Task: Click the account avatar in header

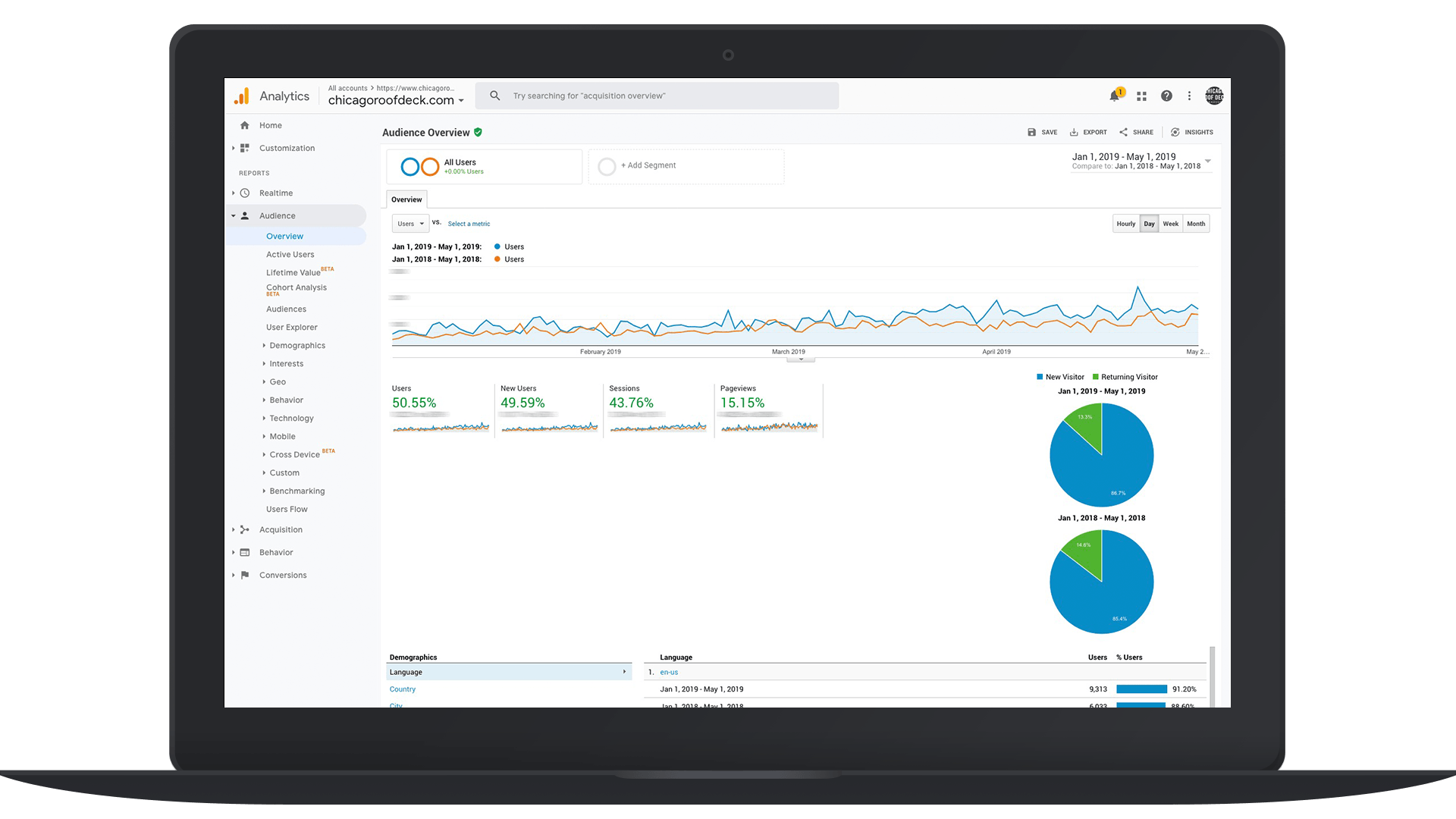Action: [x=1214, y=96]
